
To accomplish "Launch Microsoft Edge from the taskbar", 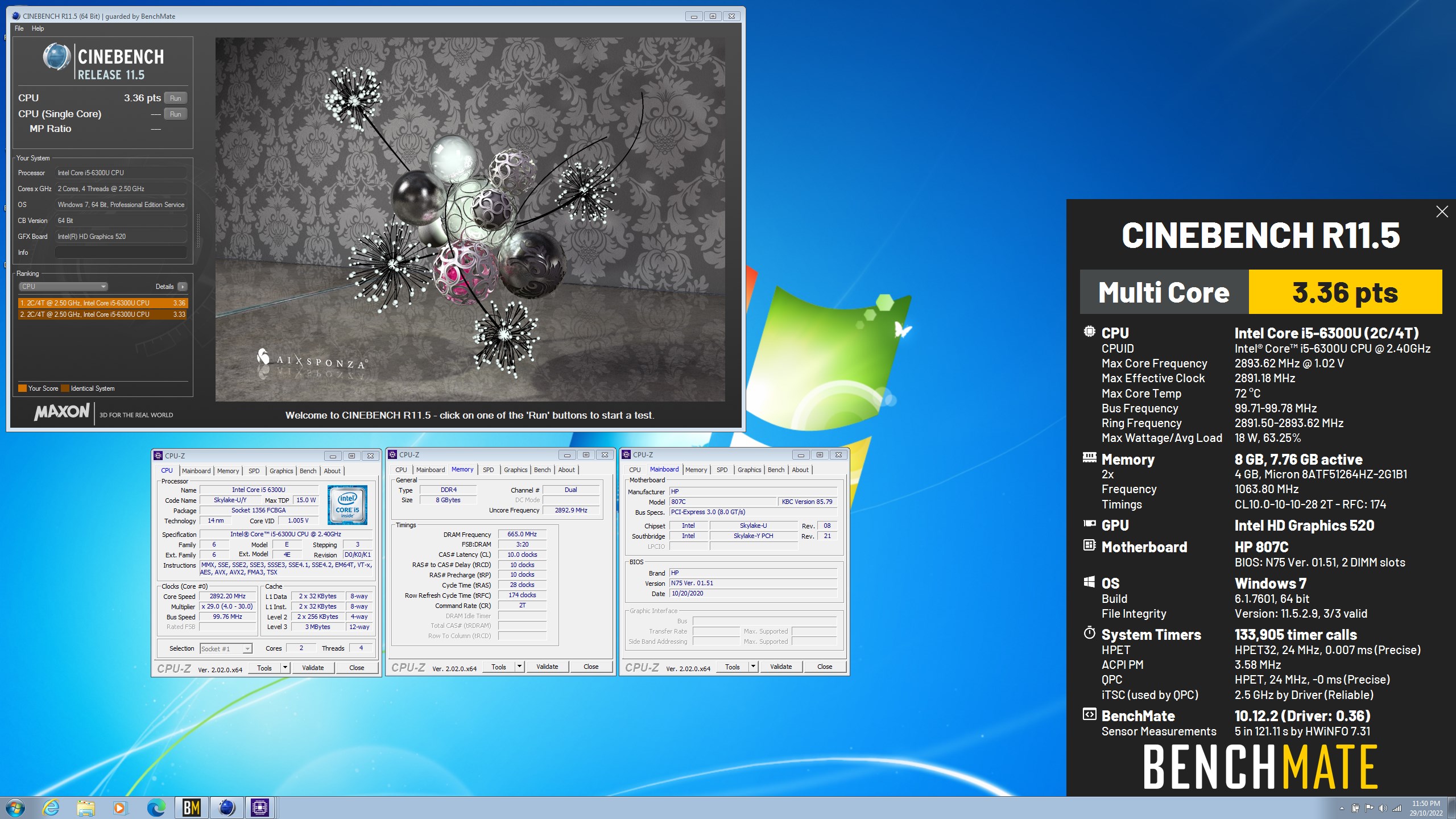I will [156, 808].
